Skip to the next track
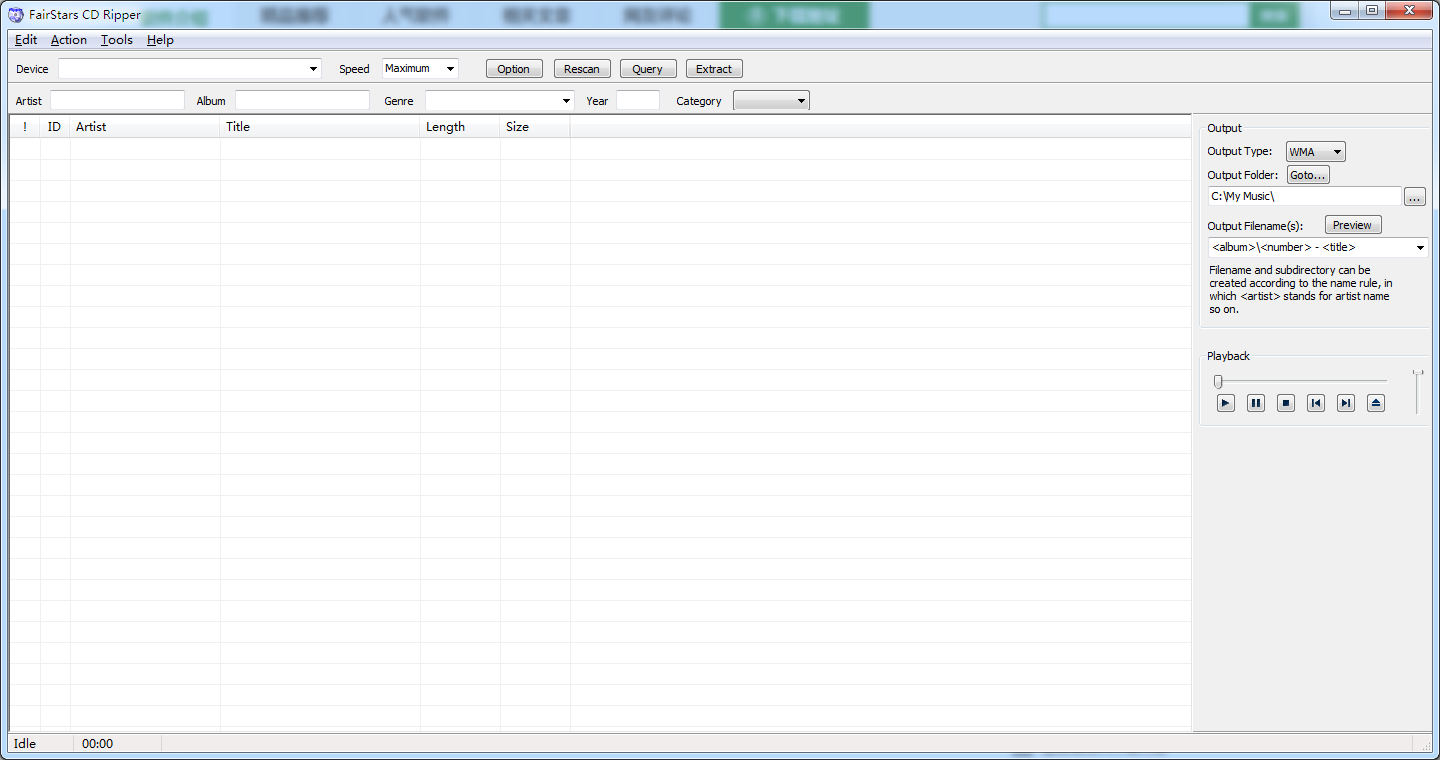1440x760 pixels. [1346, 403]
